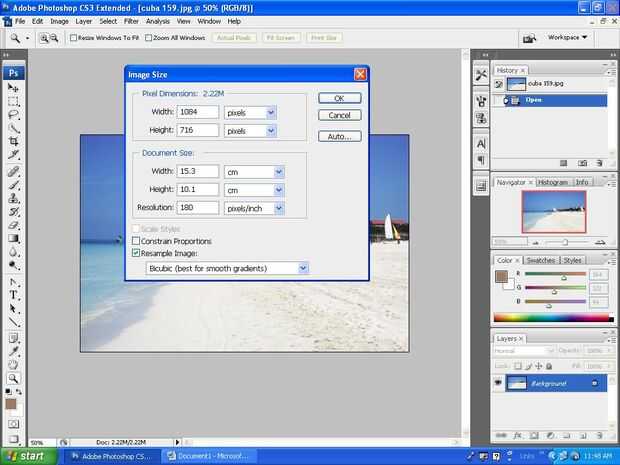Screen dimensions: 620x465
Task: Select the Horizontal Type tool
Action: (x=13, y=295)
